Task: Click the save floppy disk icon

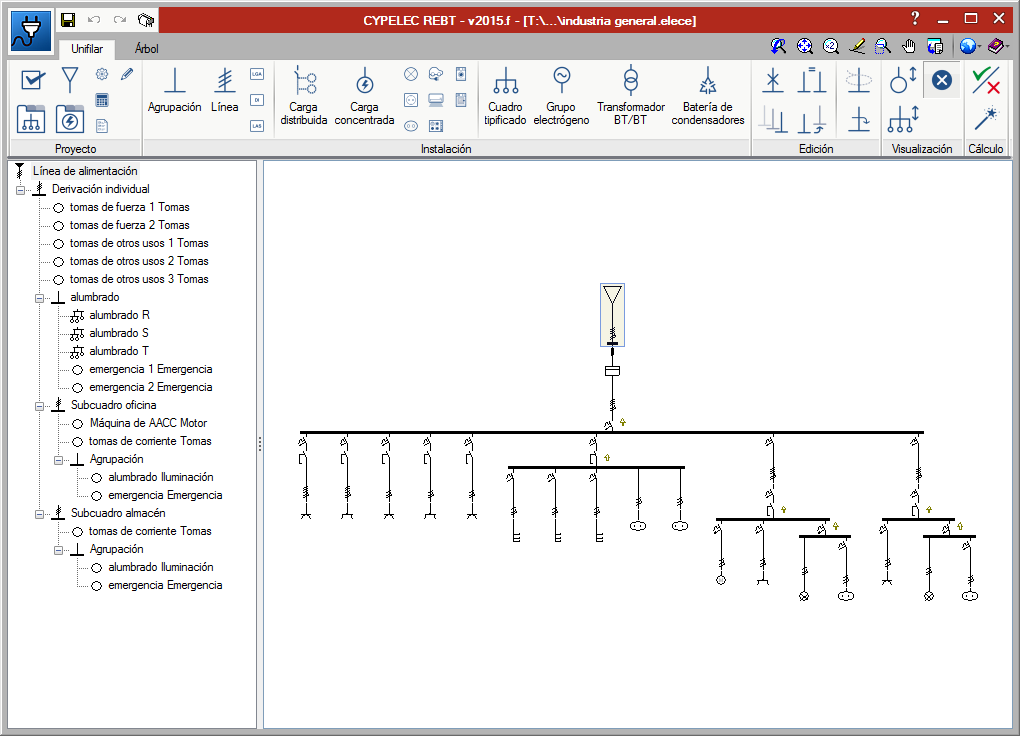Action: point(68,19)
